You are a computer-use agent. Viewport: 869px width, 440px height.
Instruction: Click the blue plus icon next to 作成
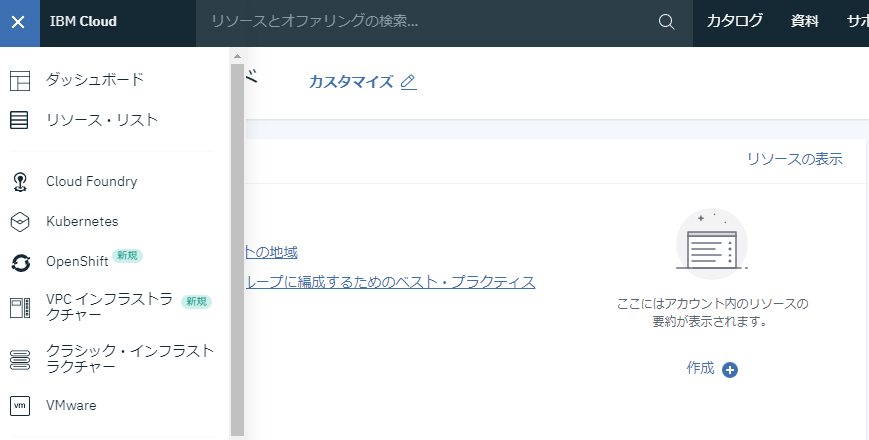pos(730,370)
